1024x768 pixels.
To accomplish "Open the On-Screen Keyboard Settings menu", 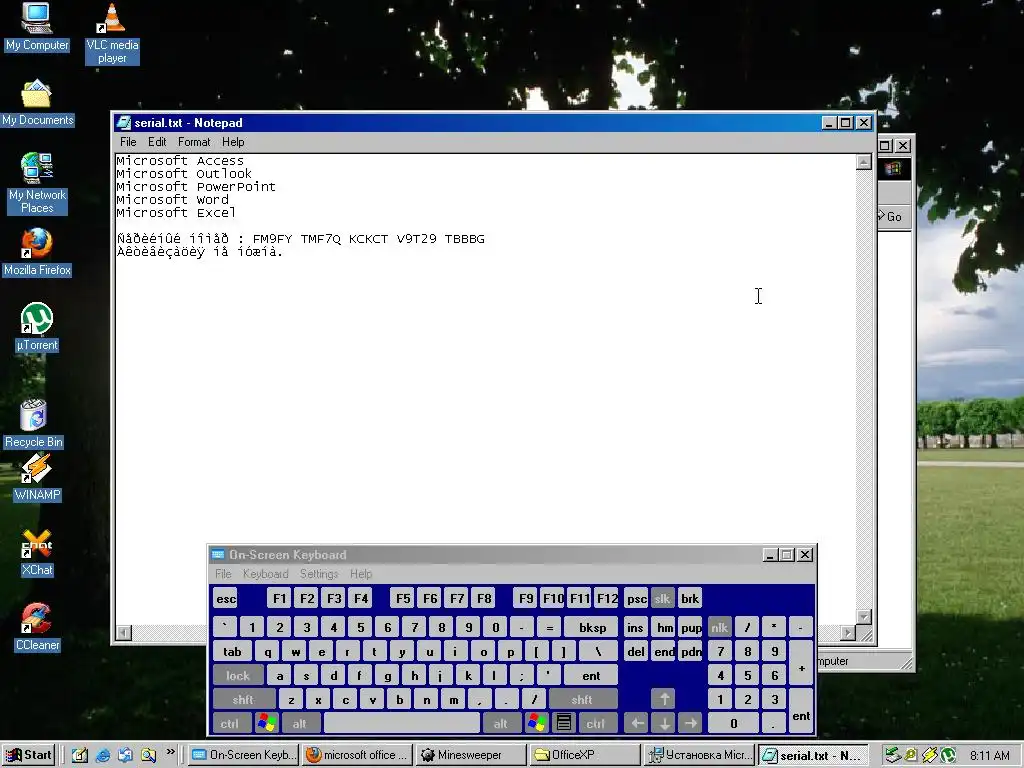I will (x=319, y=573).
